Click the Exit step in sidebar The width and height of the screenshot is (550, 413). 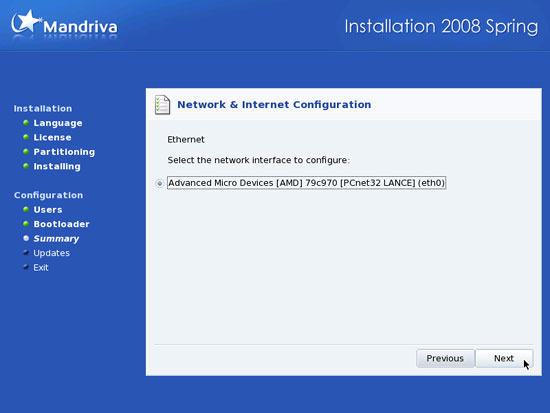coord(41,267)
